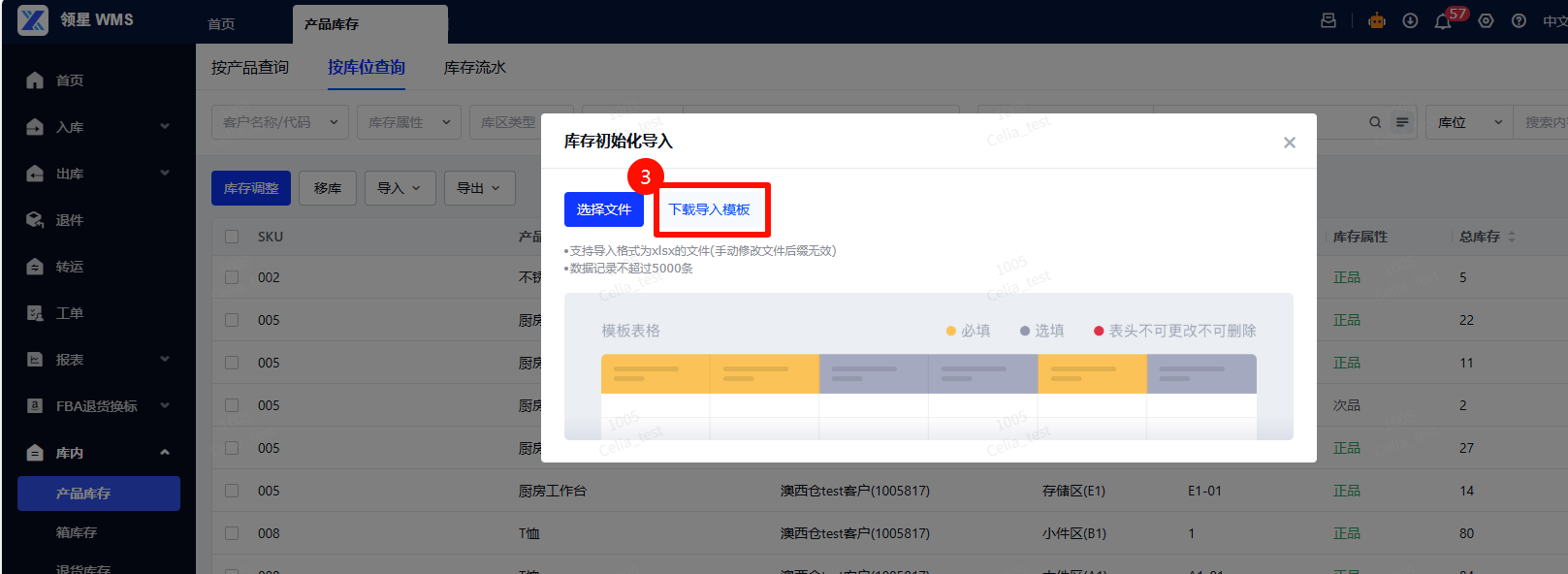The height and width of the screenshot is (574, 1568).
Task: Click the 入库 sidebar icon
Action: [35, 127]
